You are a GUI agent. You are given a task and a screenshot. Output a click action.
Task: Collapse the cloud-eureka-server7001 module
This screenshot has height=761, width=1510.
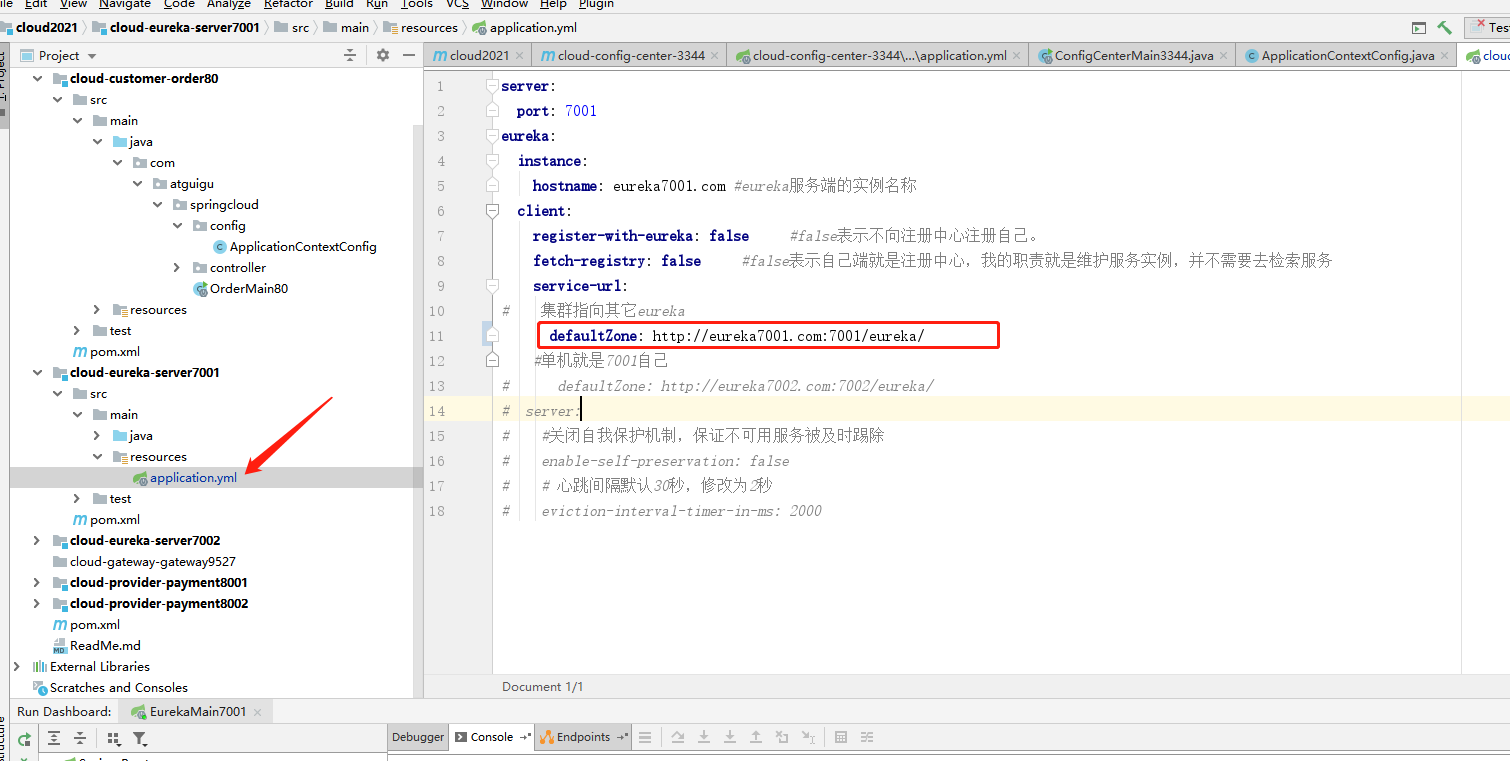tap(38, 372)
